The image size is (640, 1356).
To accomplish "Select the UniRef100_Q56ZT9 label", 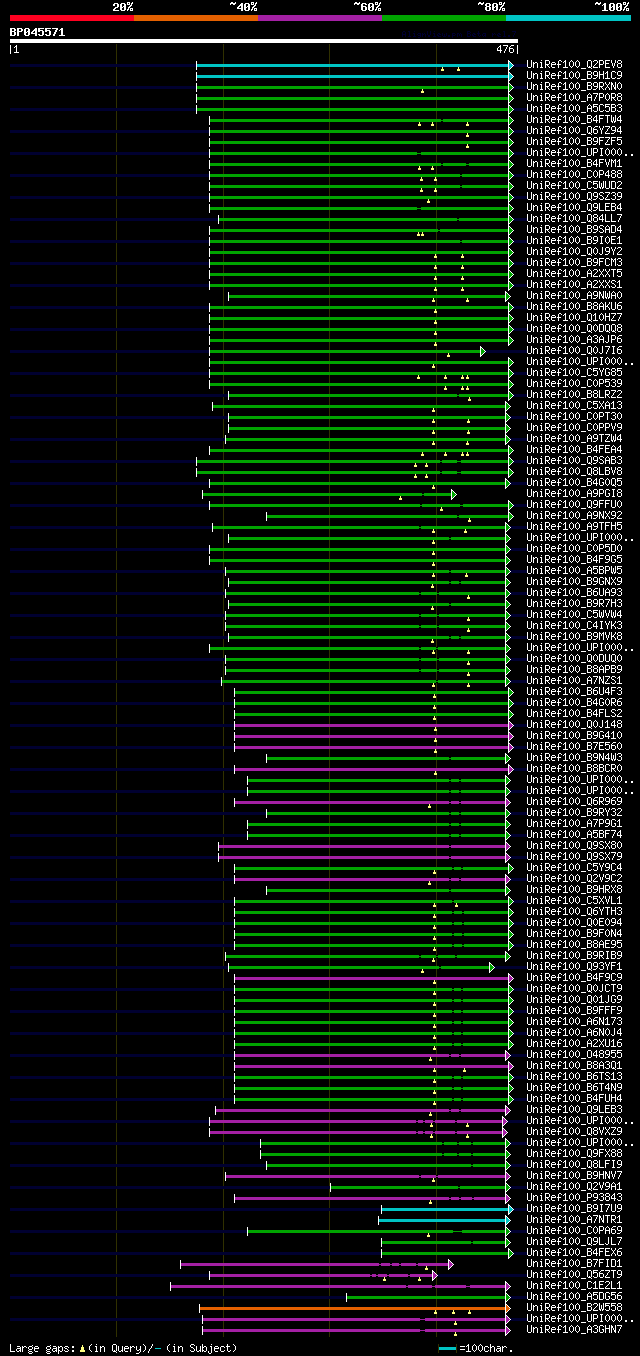I will click(x=574, y=1274).
